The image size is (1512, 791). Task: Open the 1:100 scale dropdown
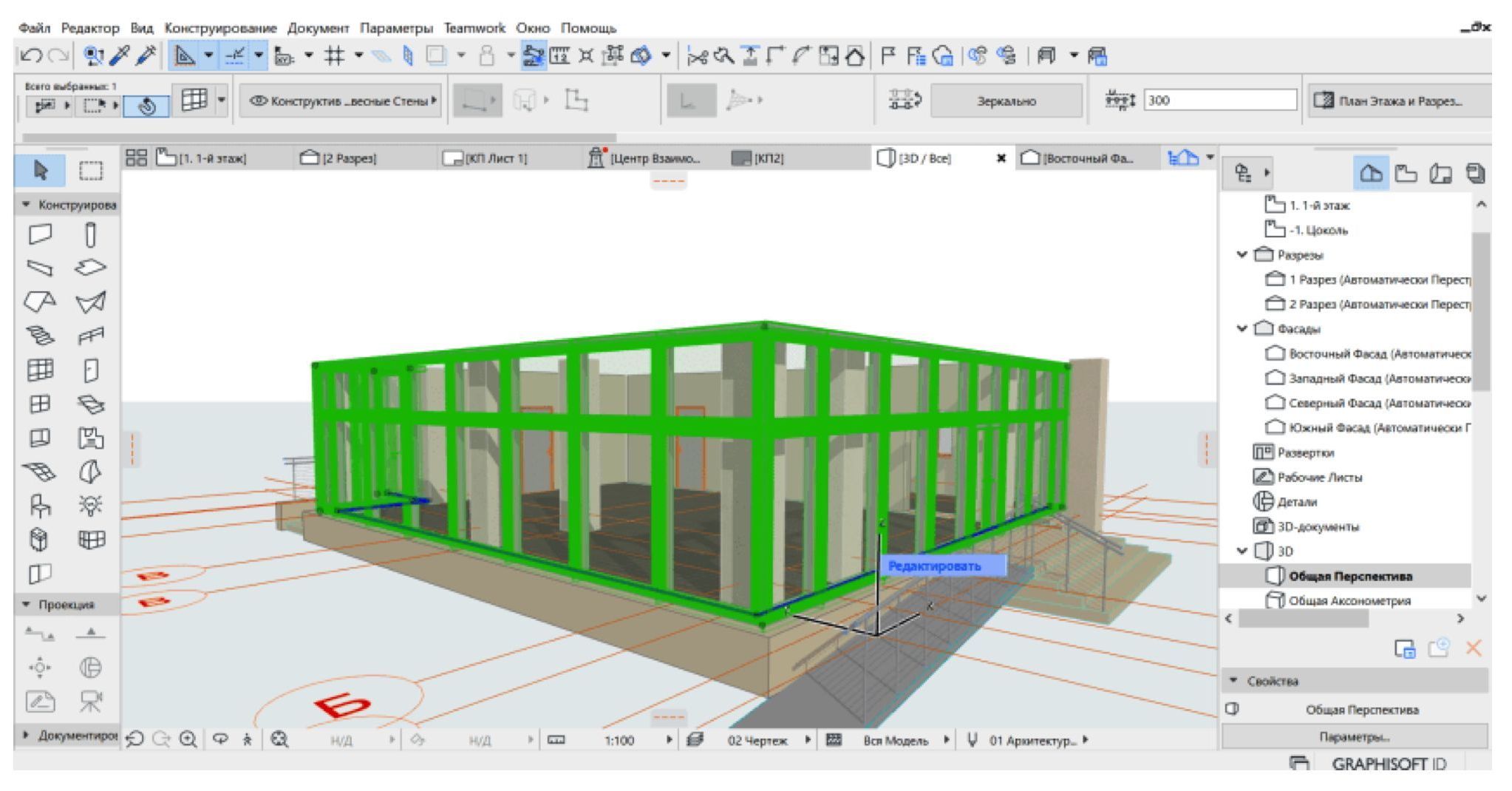[x=619, y=740]
